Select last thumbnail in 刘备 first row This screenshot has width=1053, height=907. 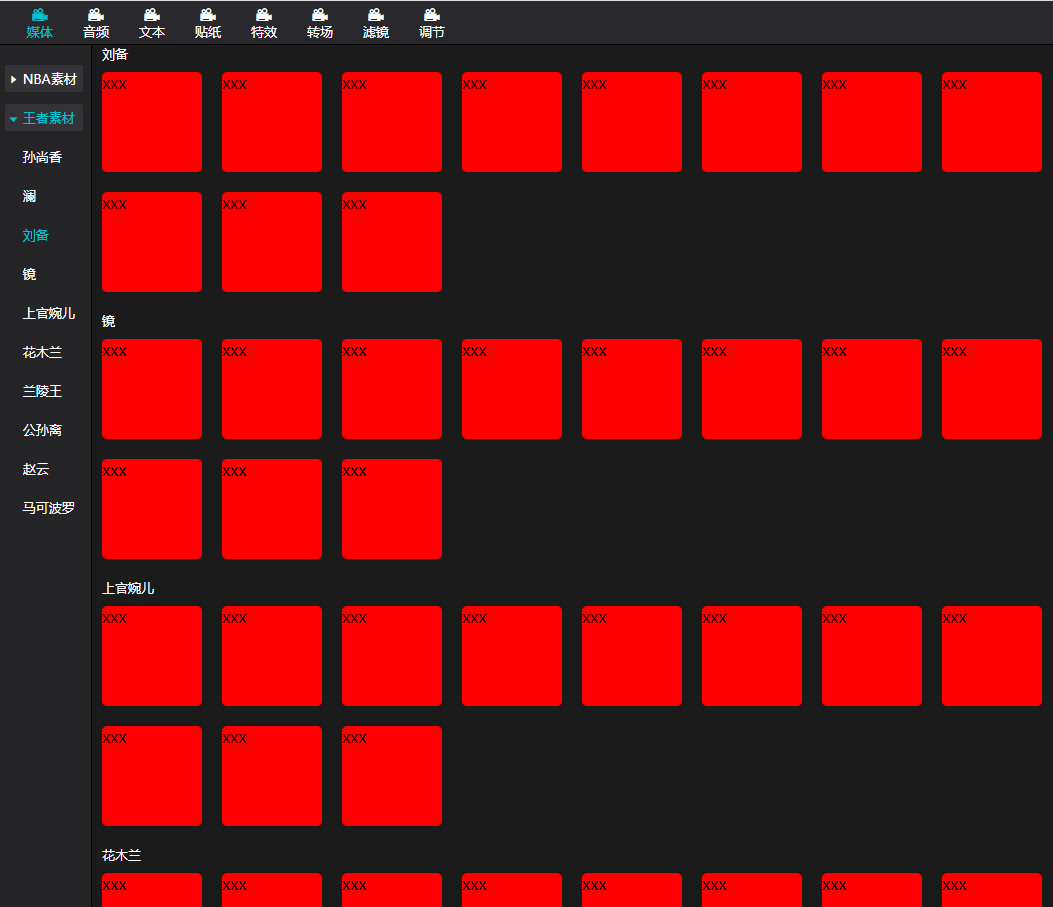[x=992, y=122]
